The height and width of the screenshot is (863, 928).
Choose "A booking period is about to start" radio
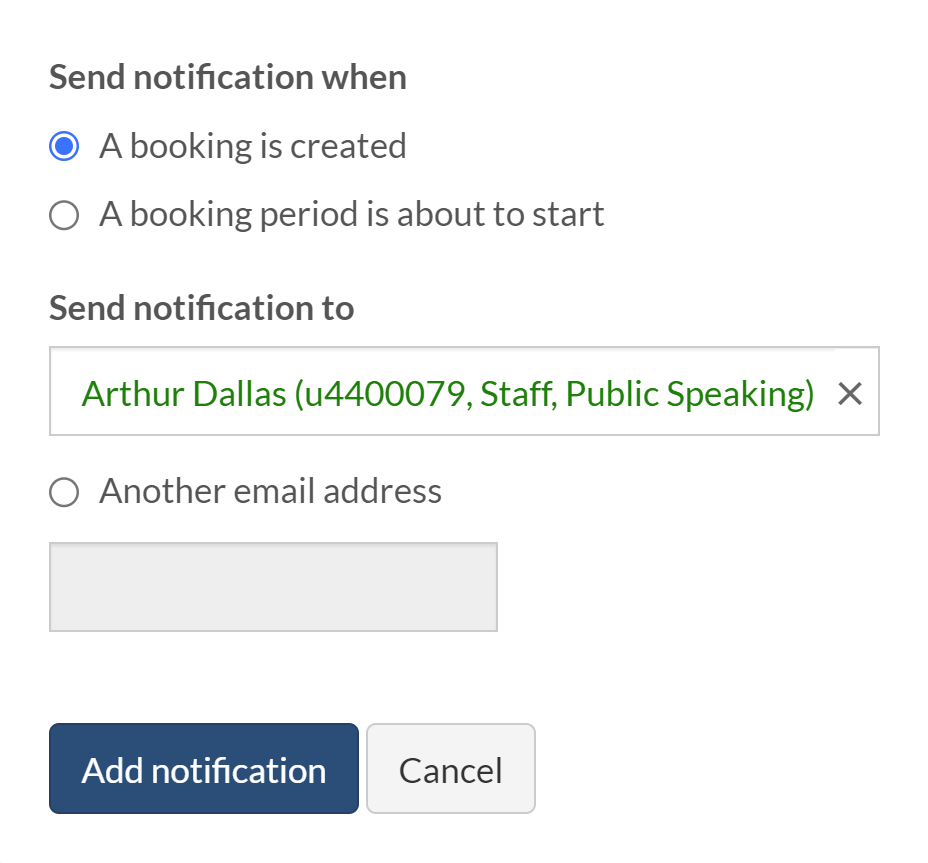click(x=64, y=215)
